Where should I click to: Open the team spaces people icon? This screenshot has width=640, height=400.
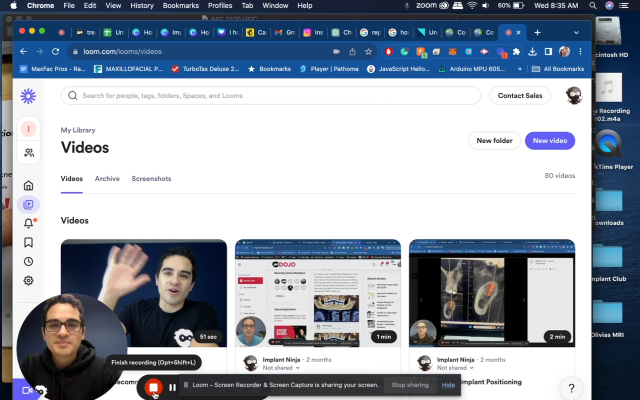click(x=29, y=152)
